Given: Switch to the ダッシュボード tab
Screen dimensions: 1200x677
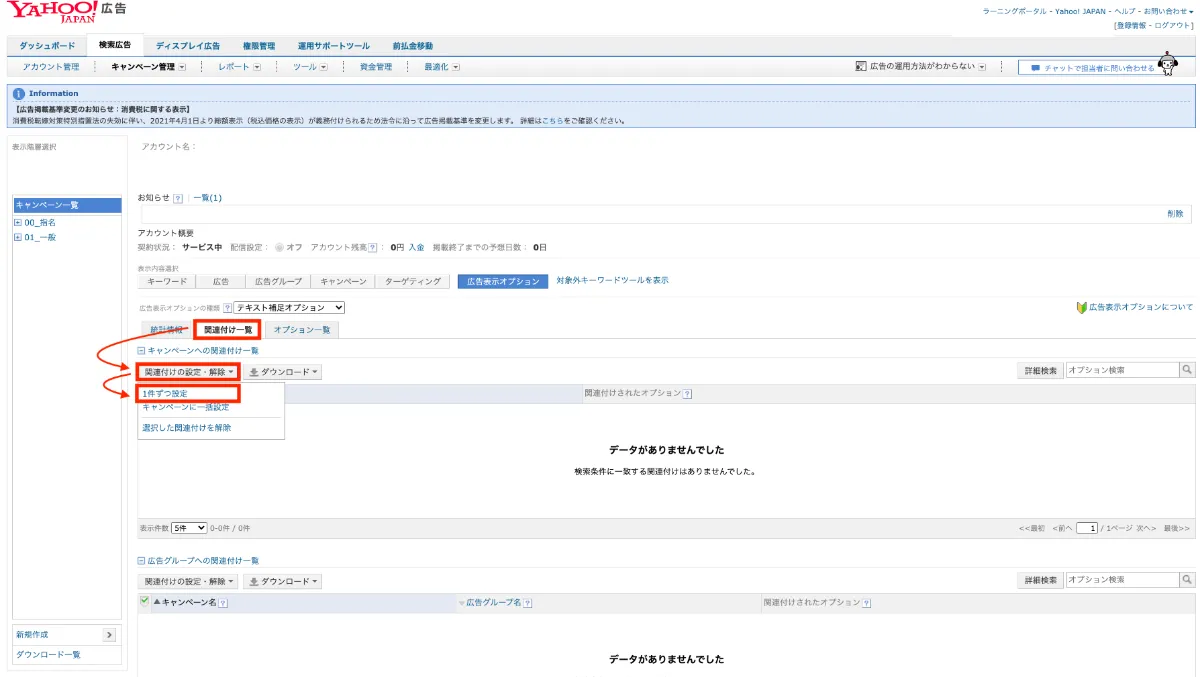Looking at the screenshot, I should 47,46.
